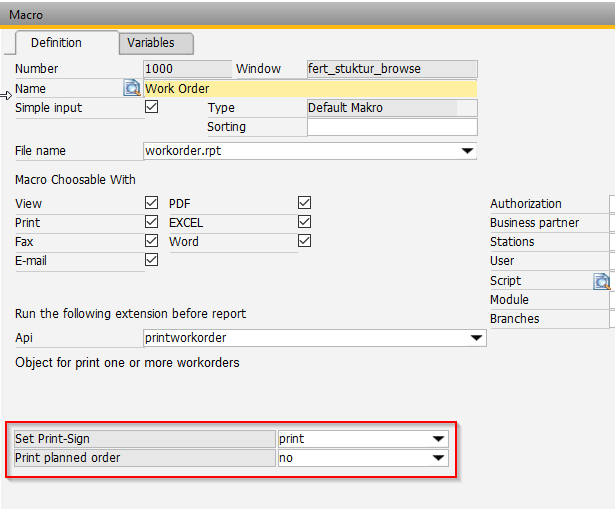
Task: Toggle the Word export checkbox
Action: point(305,241)
